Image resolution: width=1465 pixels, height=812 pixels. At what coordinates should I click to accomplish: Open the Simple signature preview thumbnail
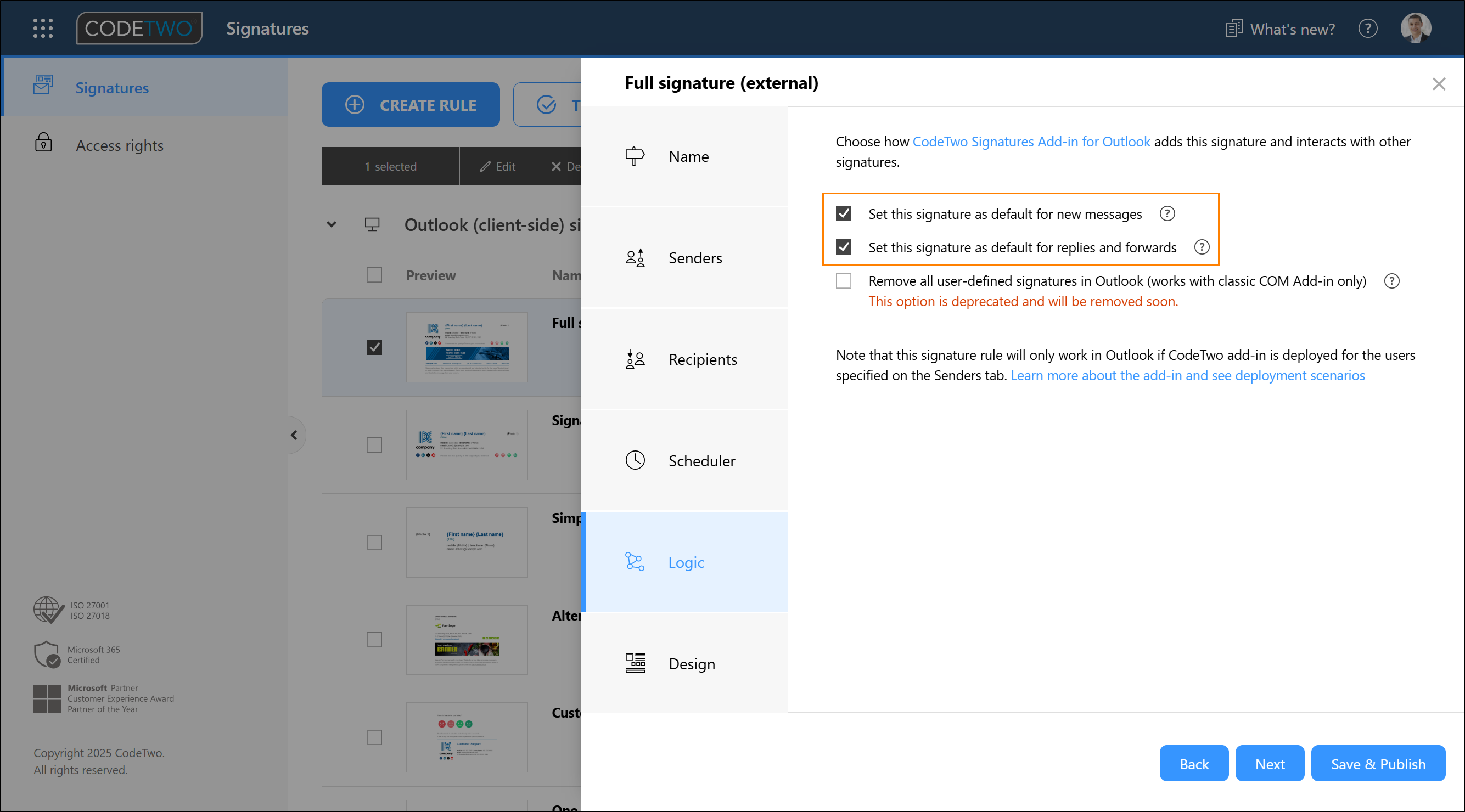tap(467, 543)
